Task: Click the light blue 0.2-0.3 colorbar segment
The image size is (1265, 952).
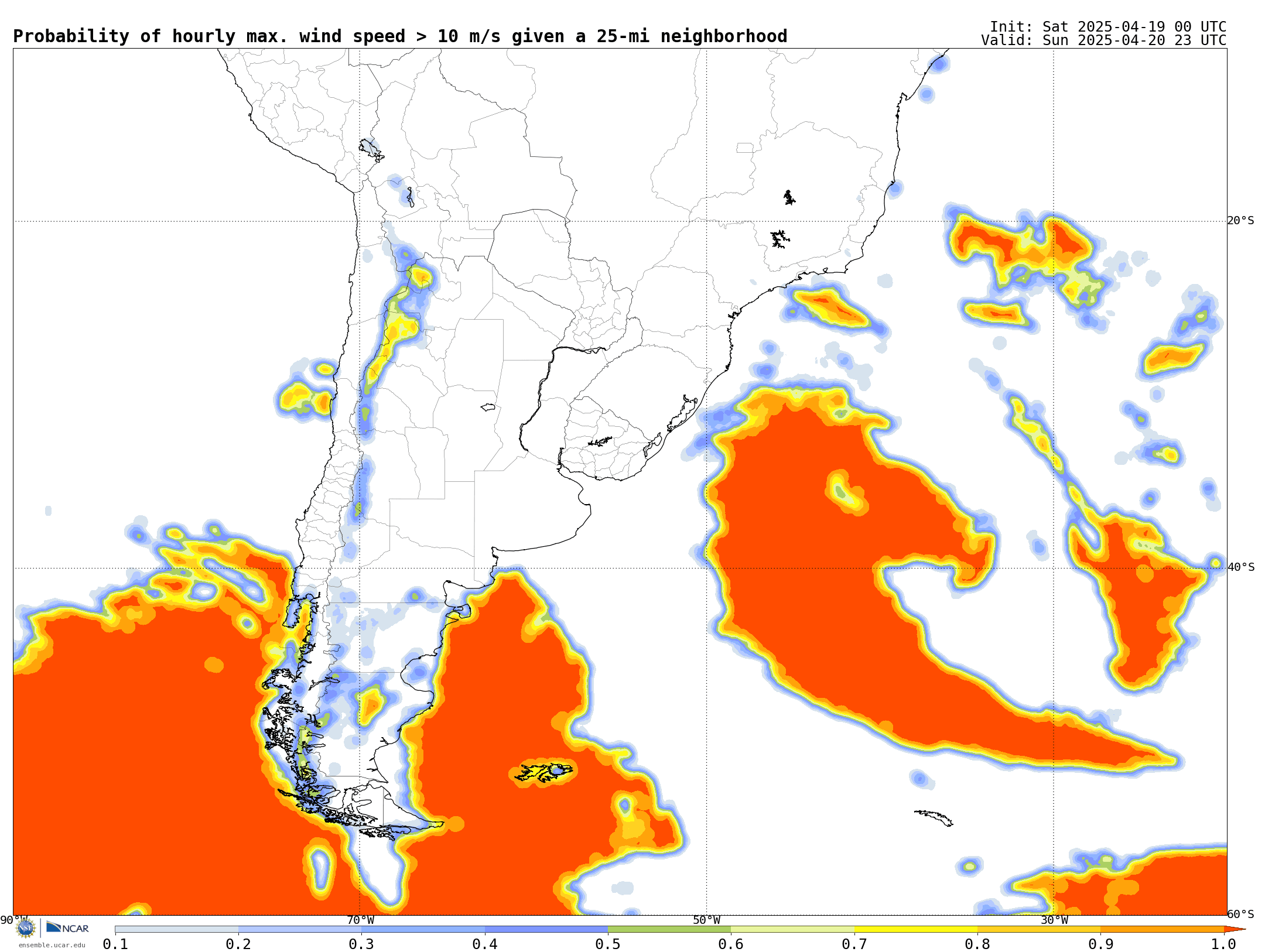Action: coord(300,929)
